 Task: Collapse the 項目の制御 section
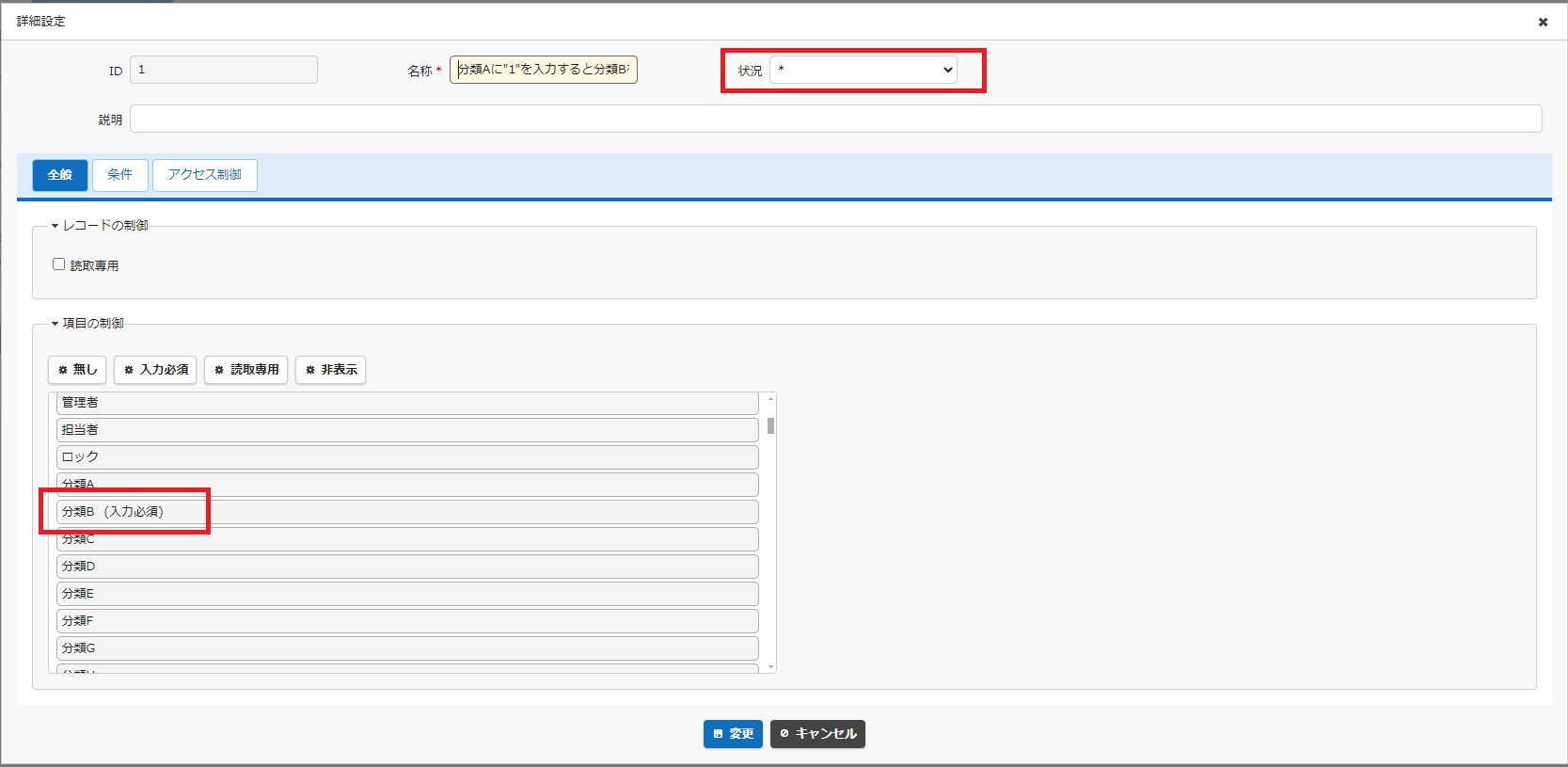tap(87, 324)
